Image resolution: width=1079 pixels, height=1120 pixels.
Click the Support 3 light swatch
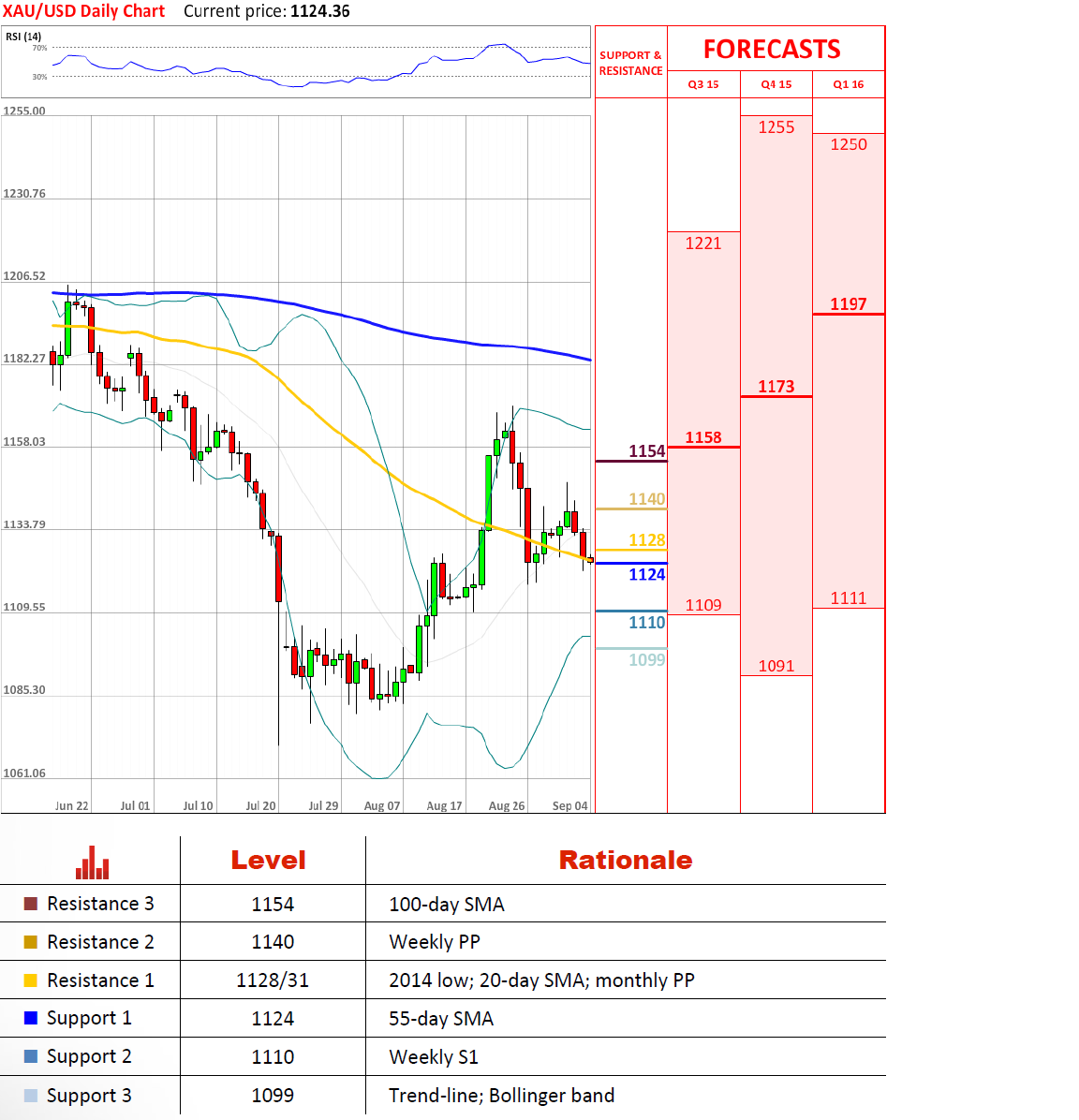coord(31,1095)
